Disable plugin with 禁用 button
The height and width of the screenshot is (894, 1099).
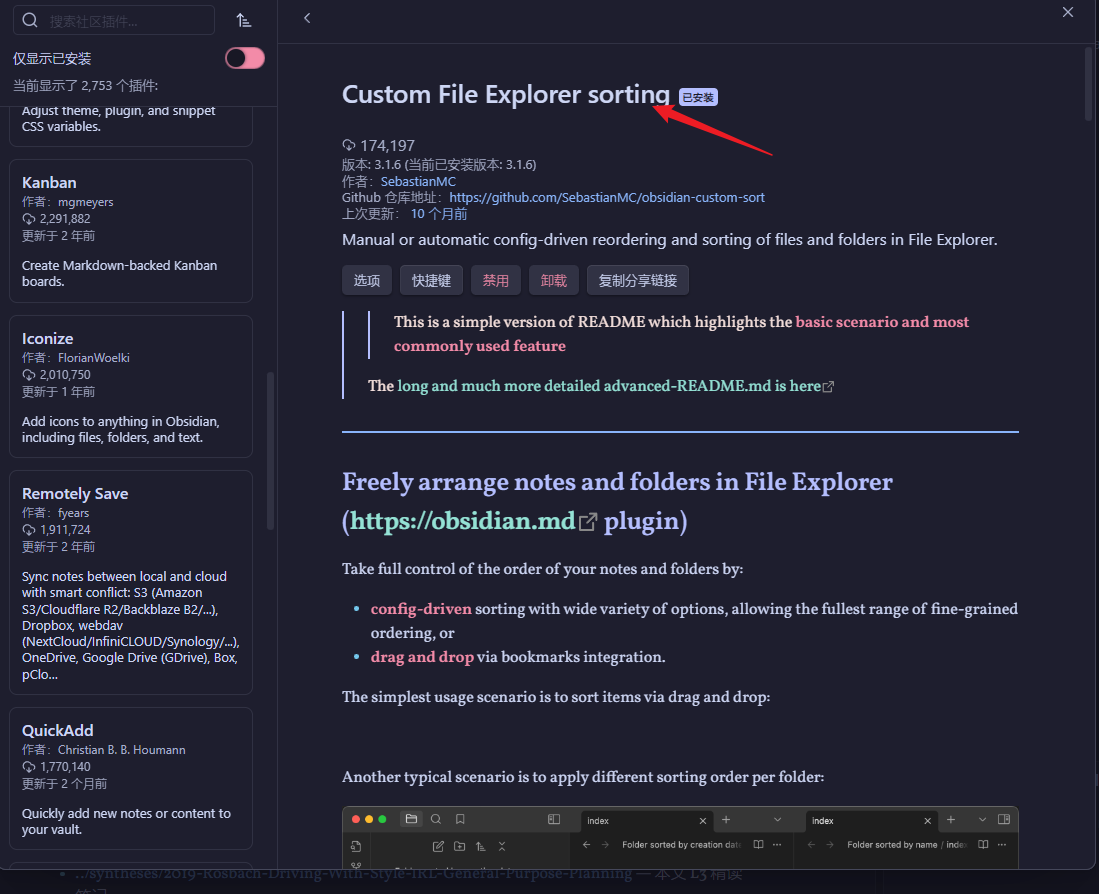point(496,280)
